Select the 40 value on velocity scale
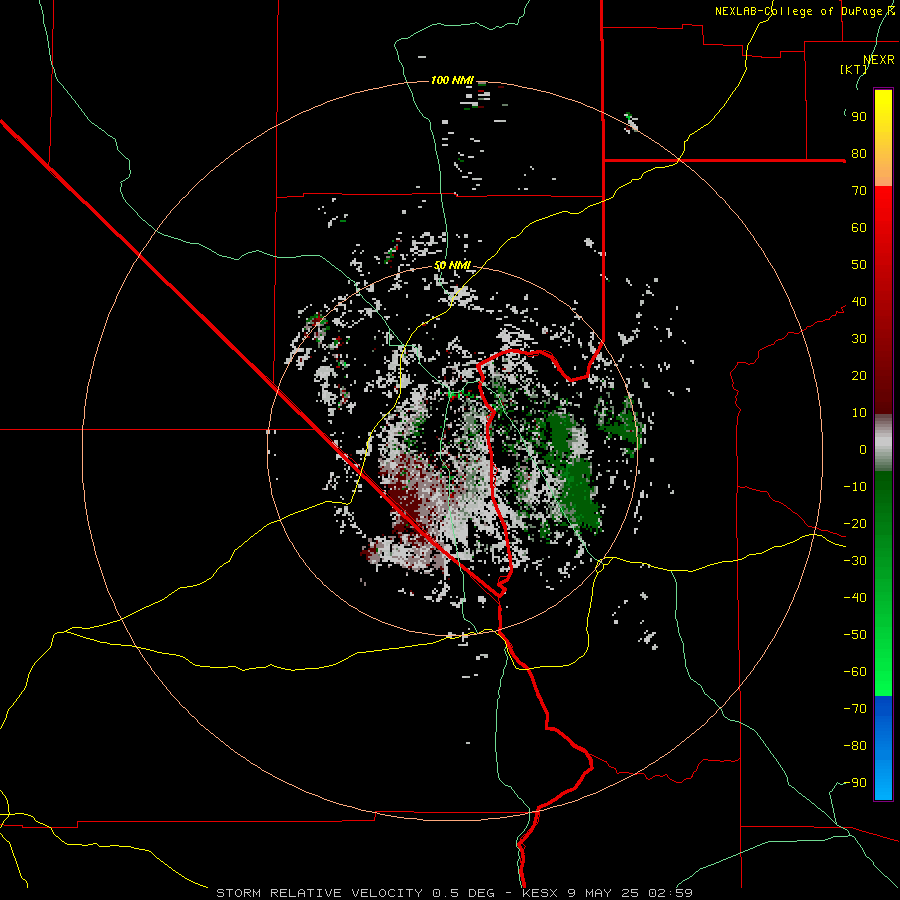 pyautogui.click(x=859, y=302)
